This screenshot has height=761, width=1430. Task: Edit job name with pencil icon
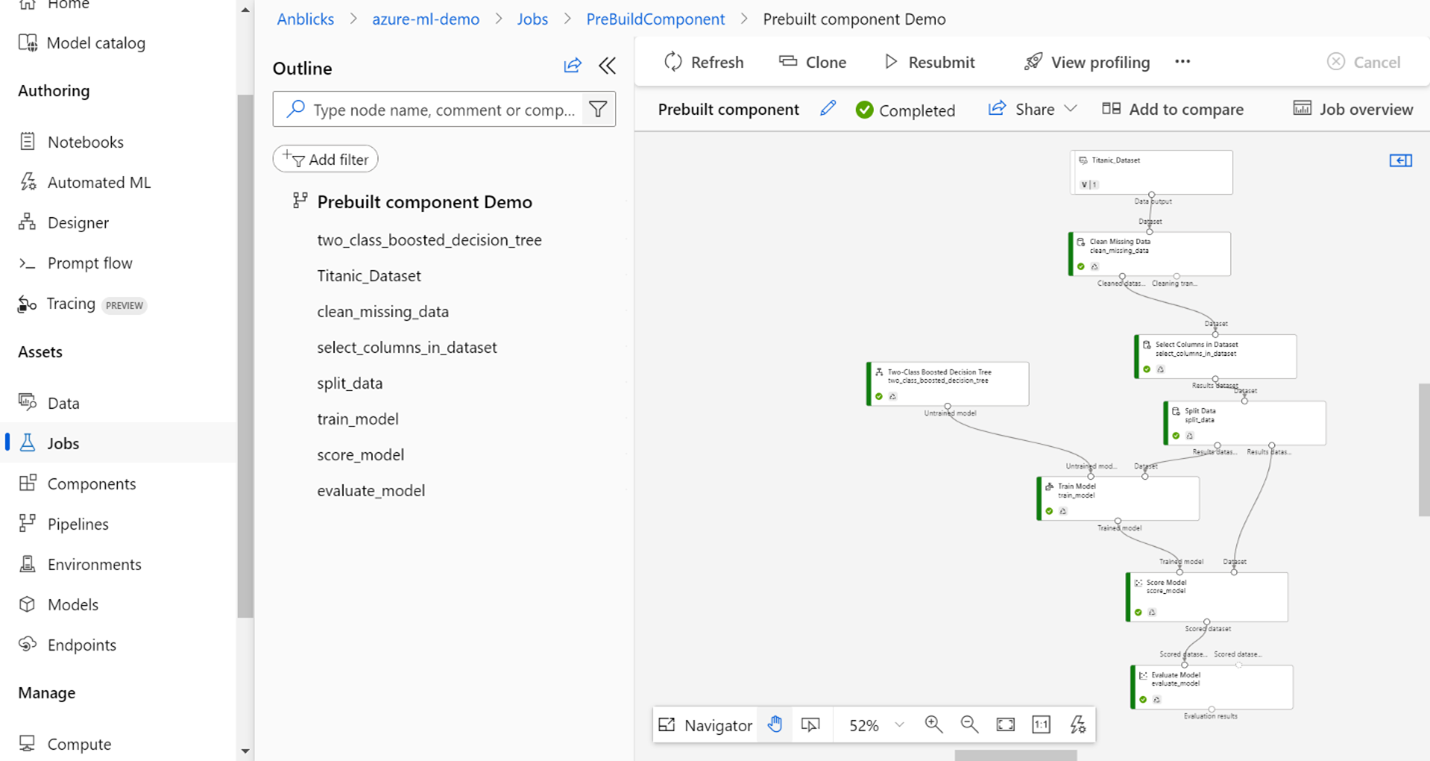tap(828, 109)
